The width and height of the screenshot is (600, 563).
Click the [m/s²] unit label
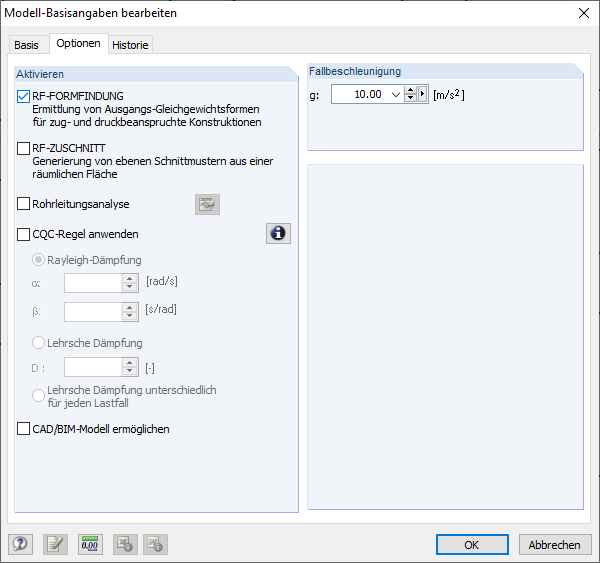click(x=449, y=95)
